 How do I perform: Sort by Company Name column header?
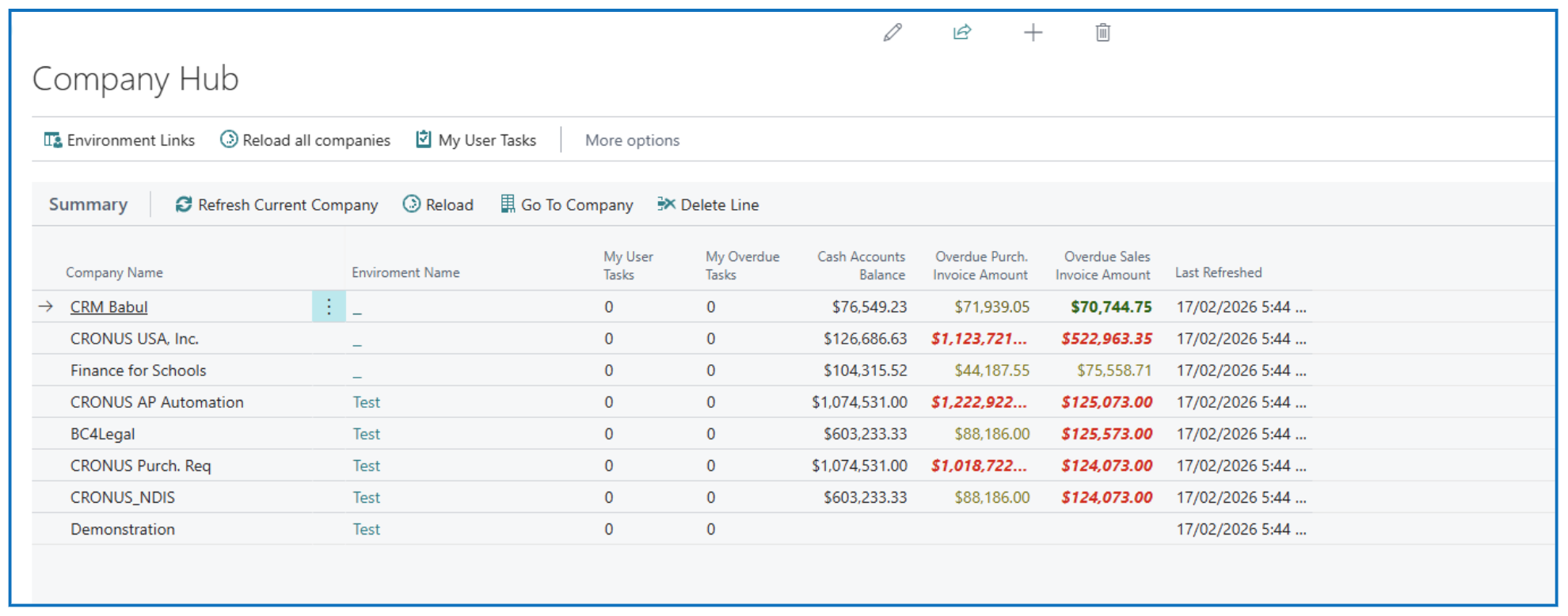(114, 272)
